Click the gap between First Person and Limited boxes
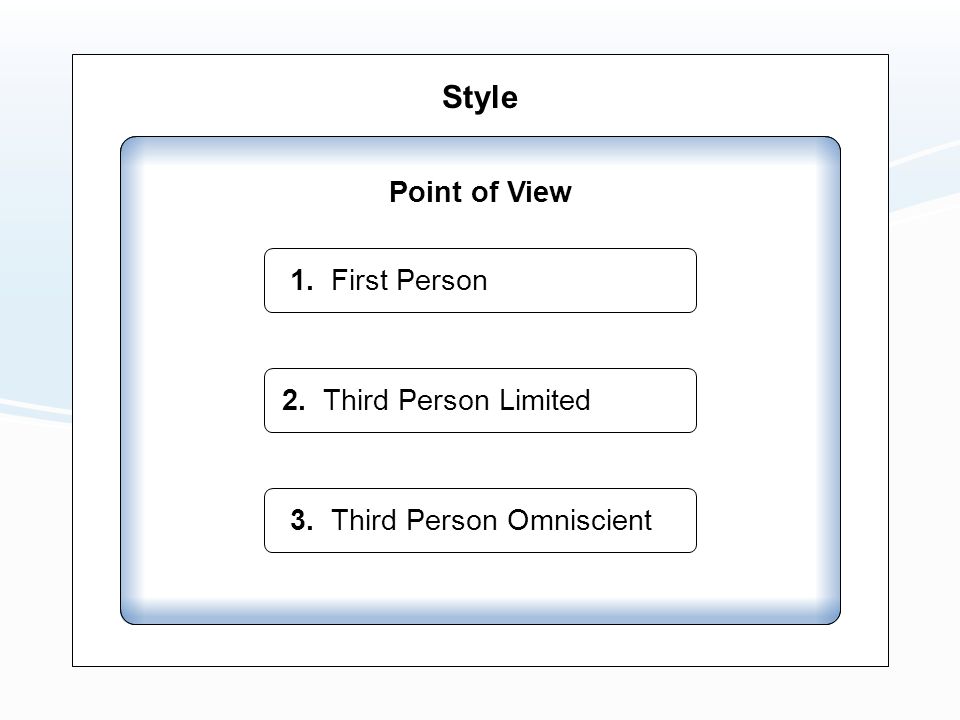Image resolution: width=960 pixels, height=720 pixels. pyautogui.click(x=480, y=340)
